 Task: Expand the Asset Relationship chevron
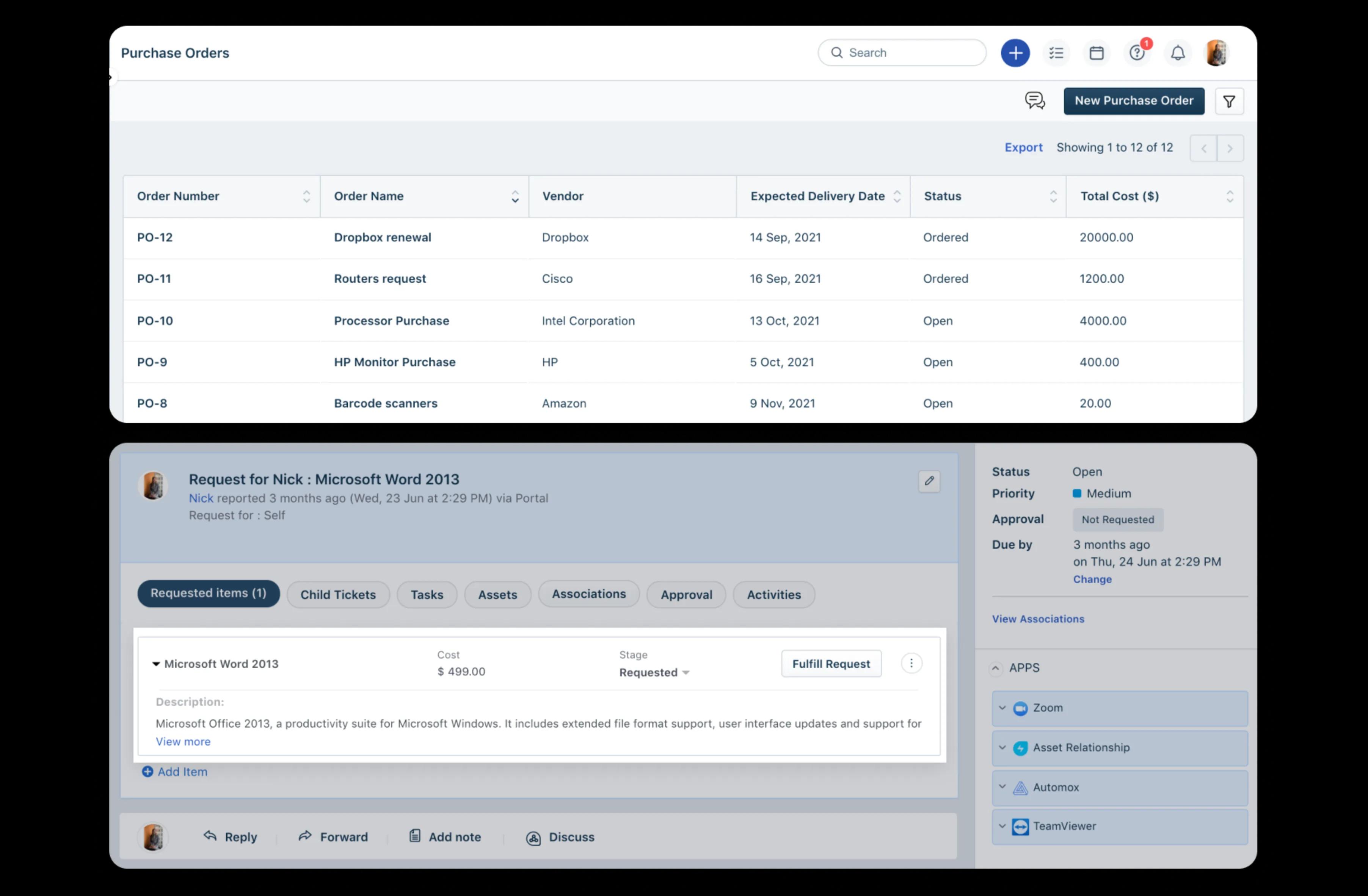tap(1002, 747)
